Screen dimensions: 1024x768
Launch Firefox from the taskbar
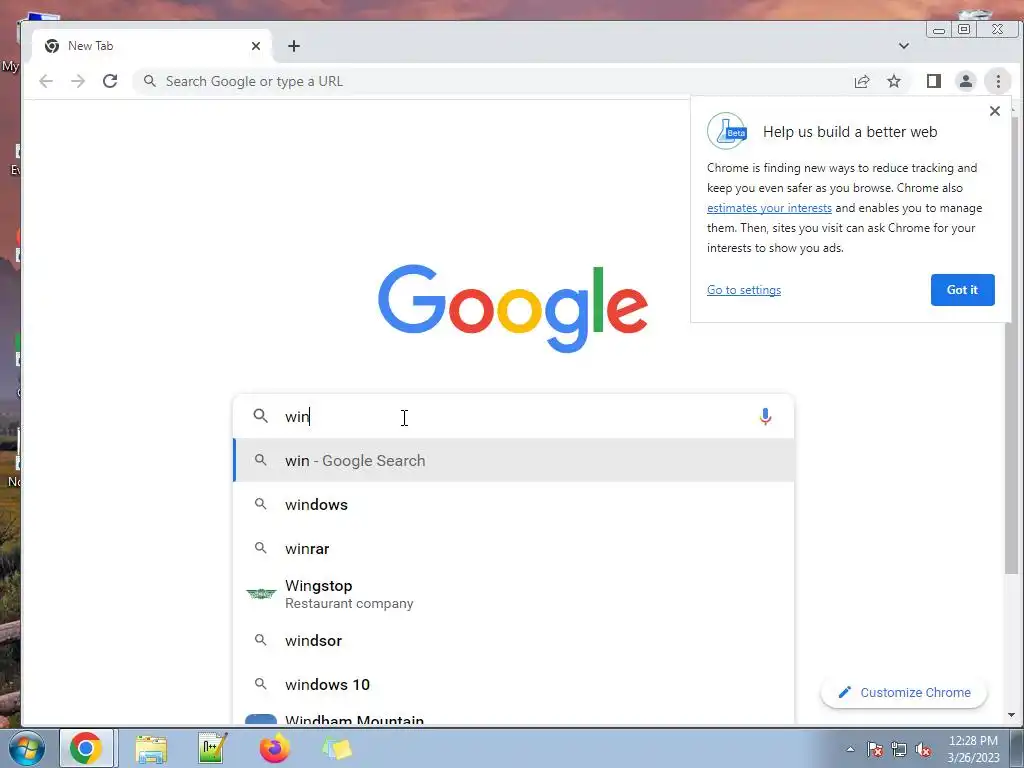[x=275, y=748]
